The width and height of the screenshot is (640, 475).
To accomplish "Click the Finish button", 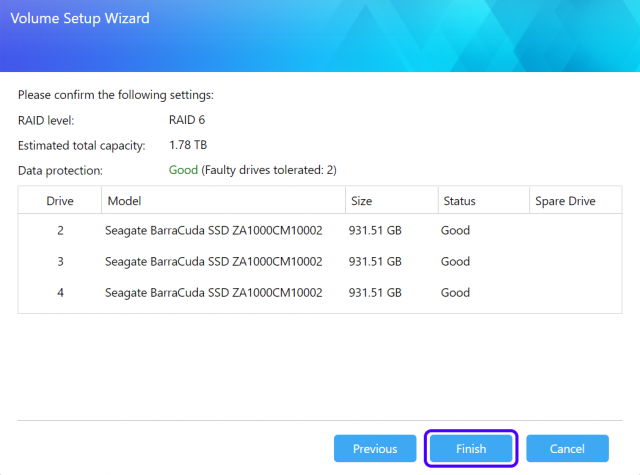I will click(x=471, y=449).
